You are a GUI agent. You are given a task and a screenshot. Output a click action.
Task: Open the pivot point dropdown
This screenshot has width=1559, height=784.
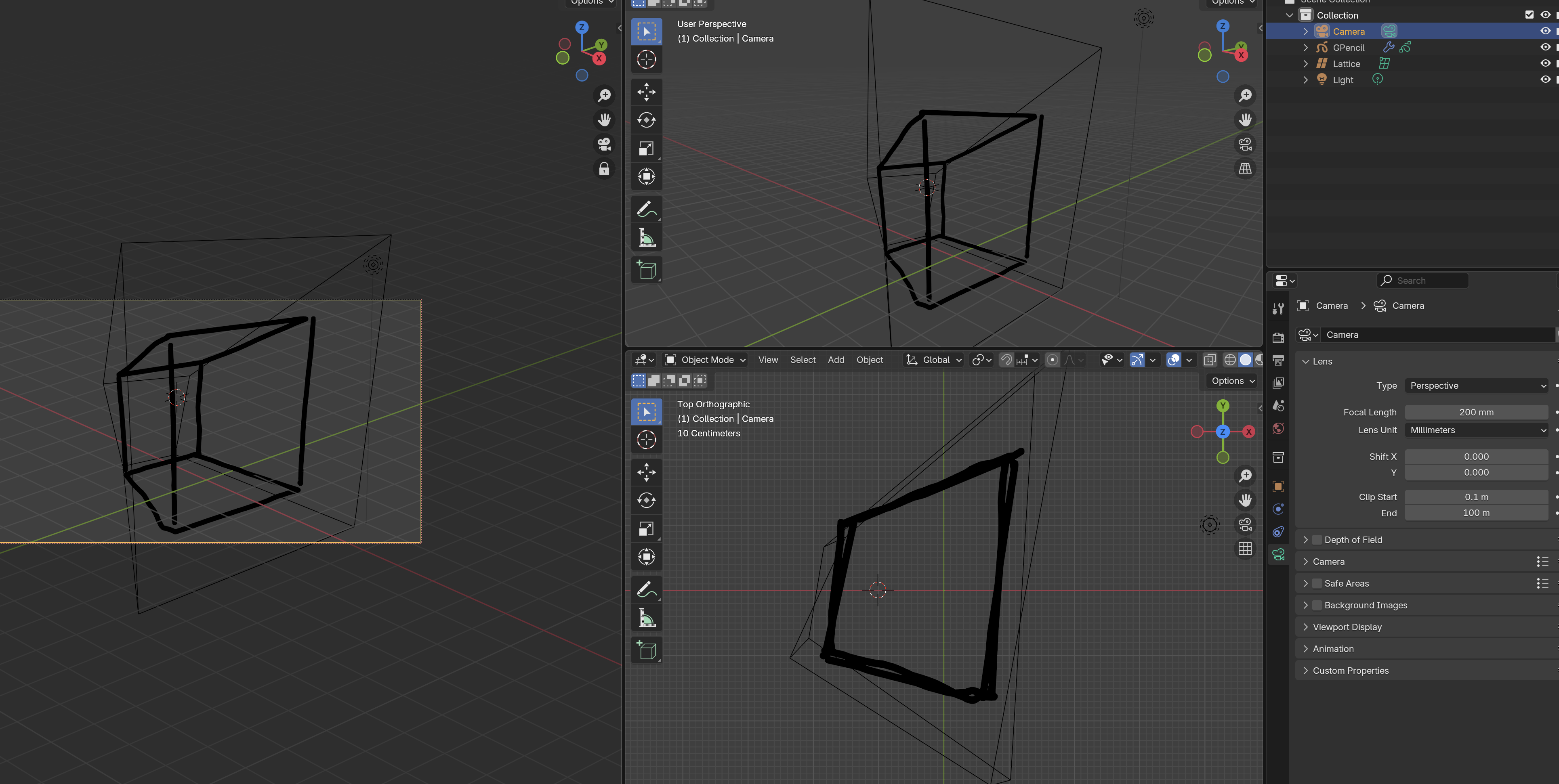(981, 360)
